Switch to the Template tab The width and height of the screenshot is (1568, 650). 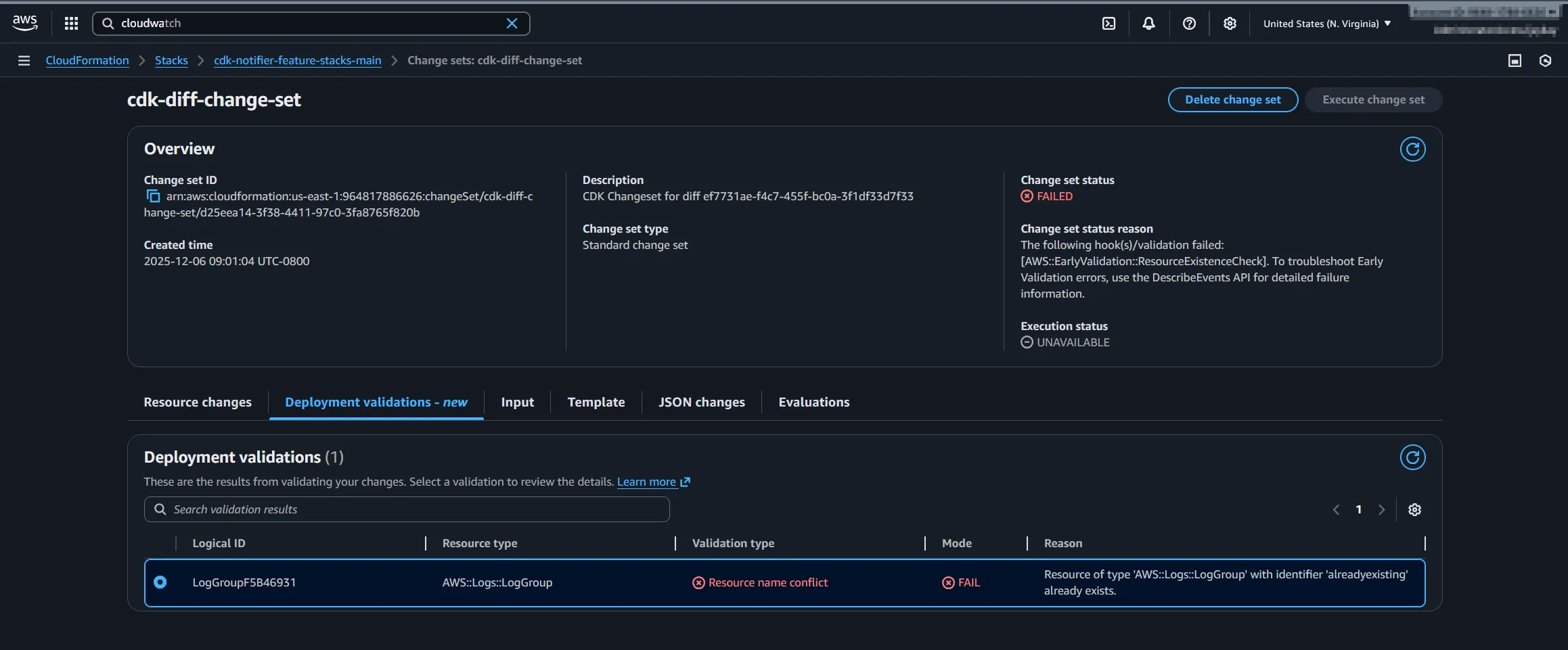click(x=596, y=402)
